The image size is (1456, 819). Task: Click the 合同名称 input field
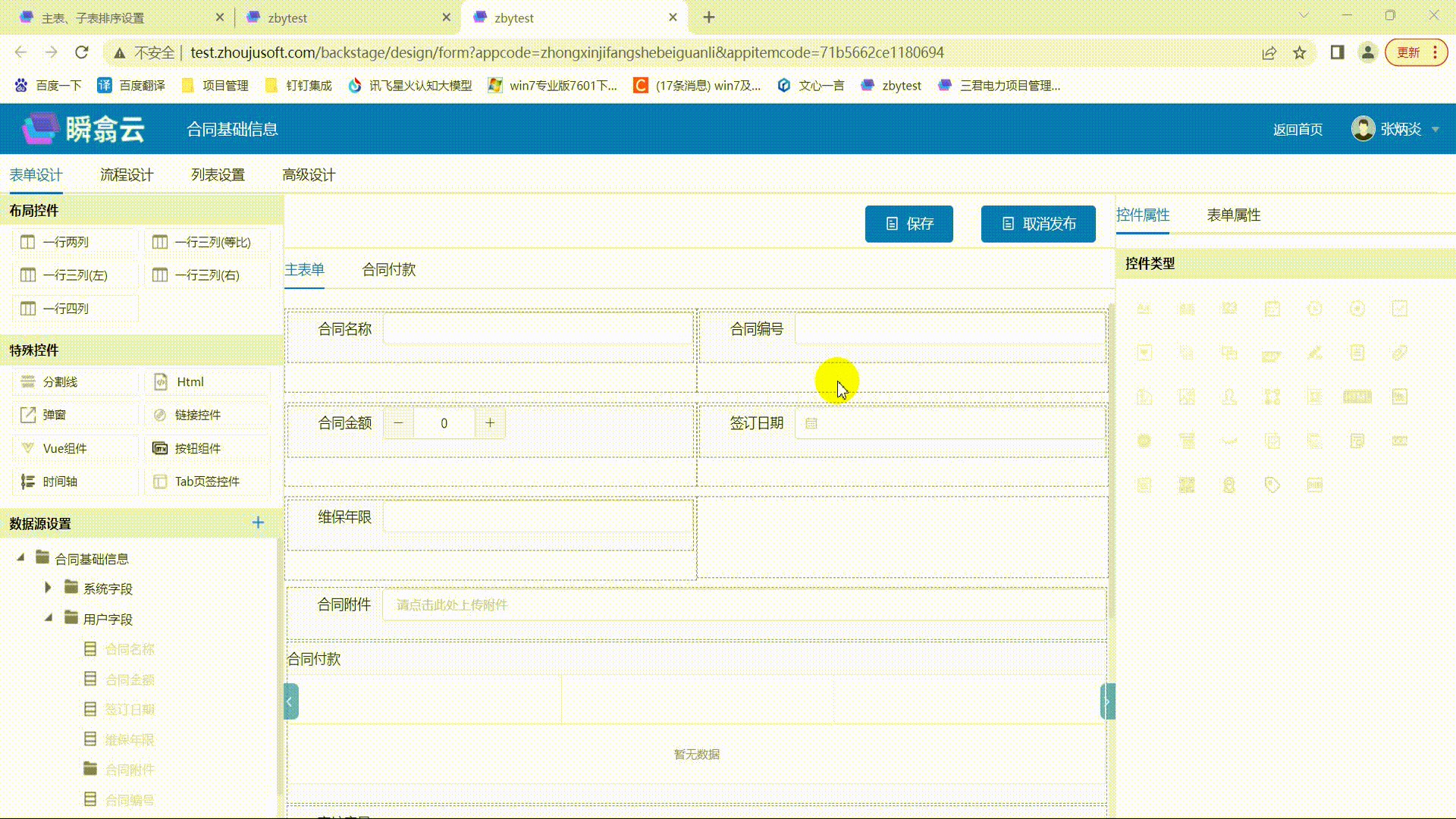[537, 329]
